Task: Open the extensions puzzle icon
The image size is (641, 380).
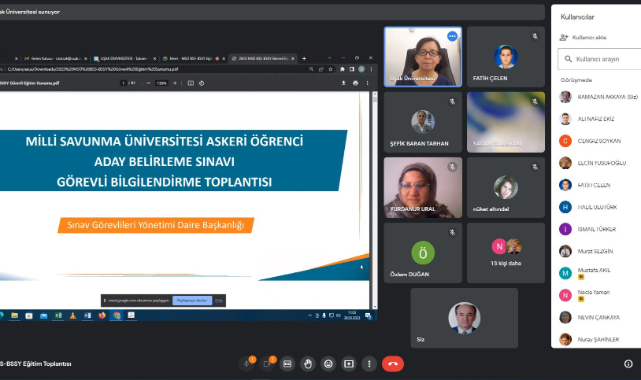Action: (x=342, y=69)
